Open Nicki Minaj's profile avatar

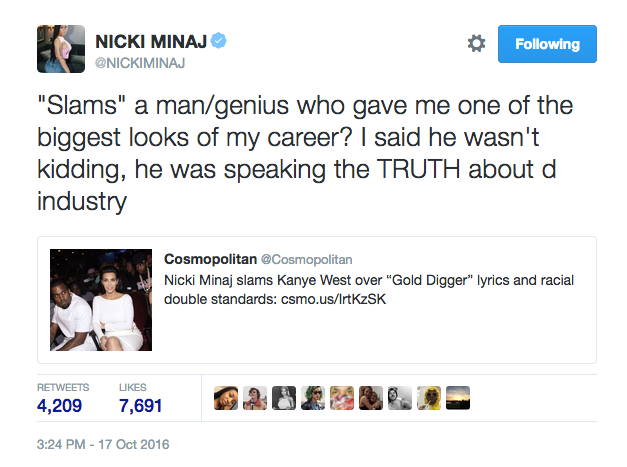(x=61, y=49)
